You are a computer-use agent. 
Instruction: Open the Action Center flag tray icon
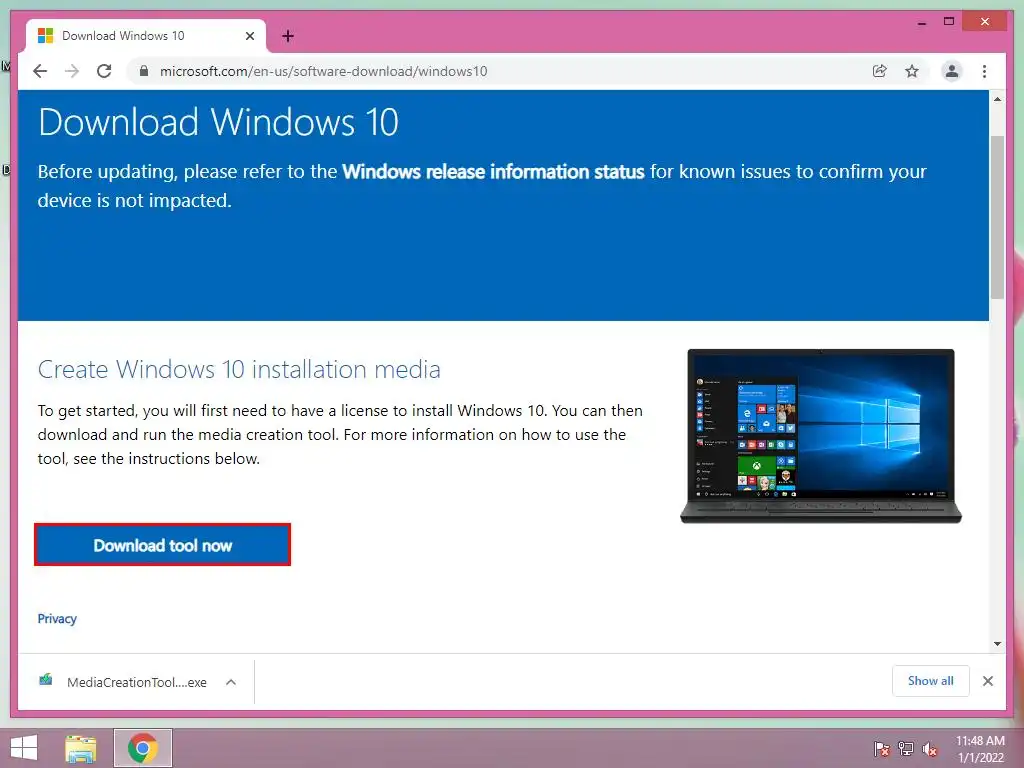point(881,749)
